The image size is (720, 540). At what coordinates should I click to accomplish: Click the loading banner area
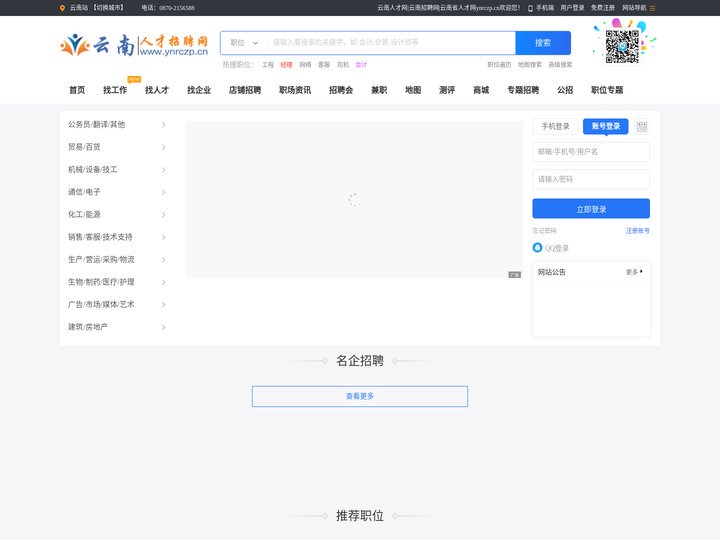(354, 200)
